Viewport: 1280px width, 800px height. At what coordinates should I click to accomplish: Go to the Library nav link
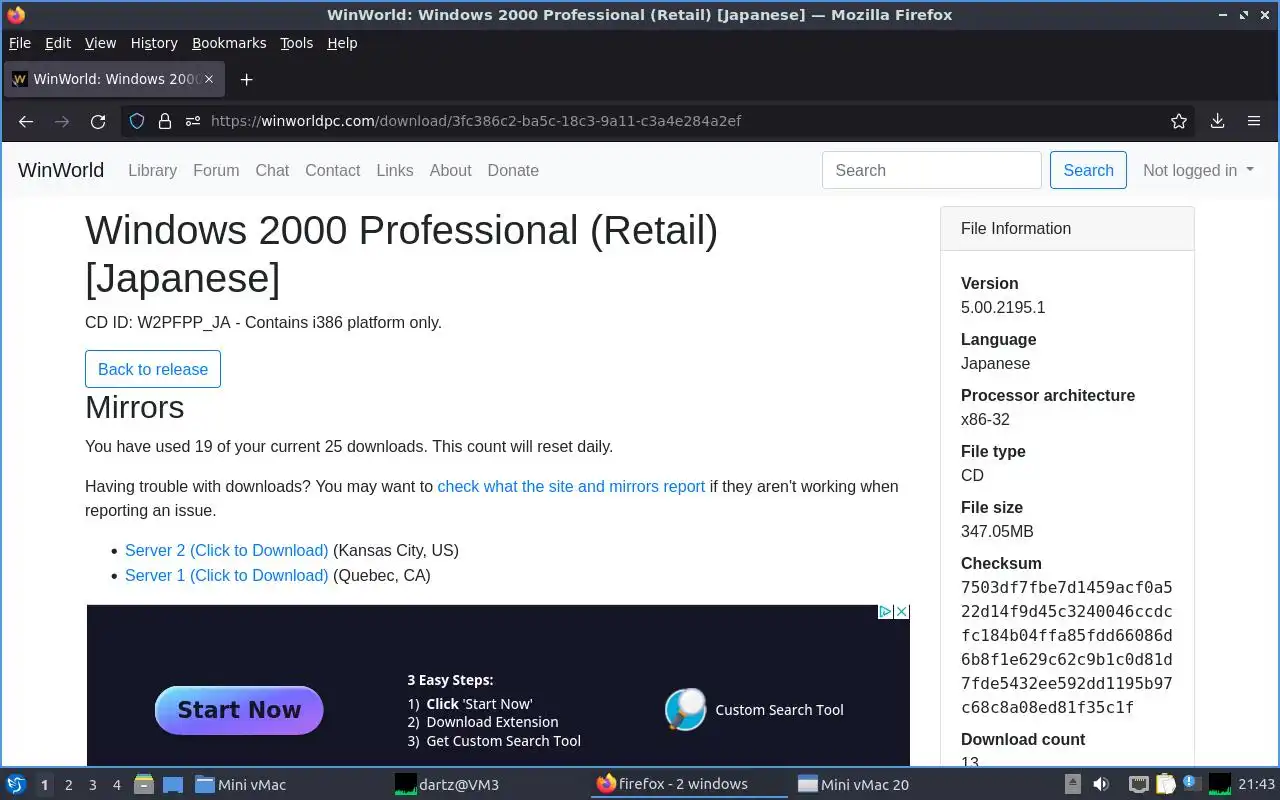point(152,170)
